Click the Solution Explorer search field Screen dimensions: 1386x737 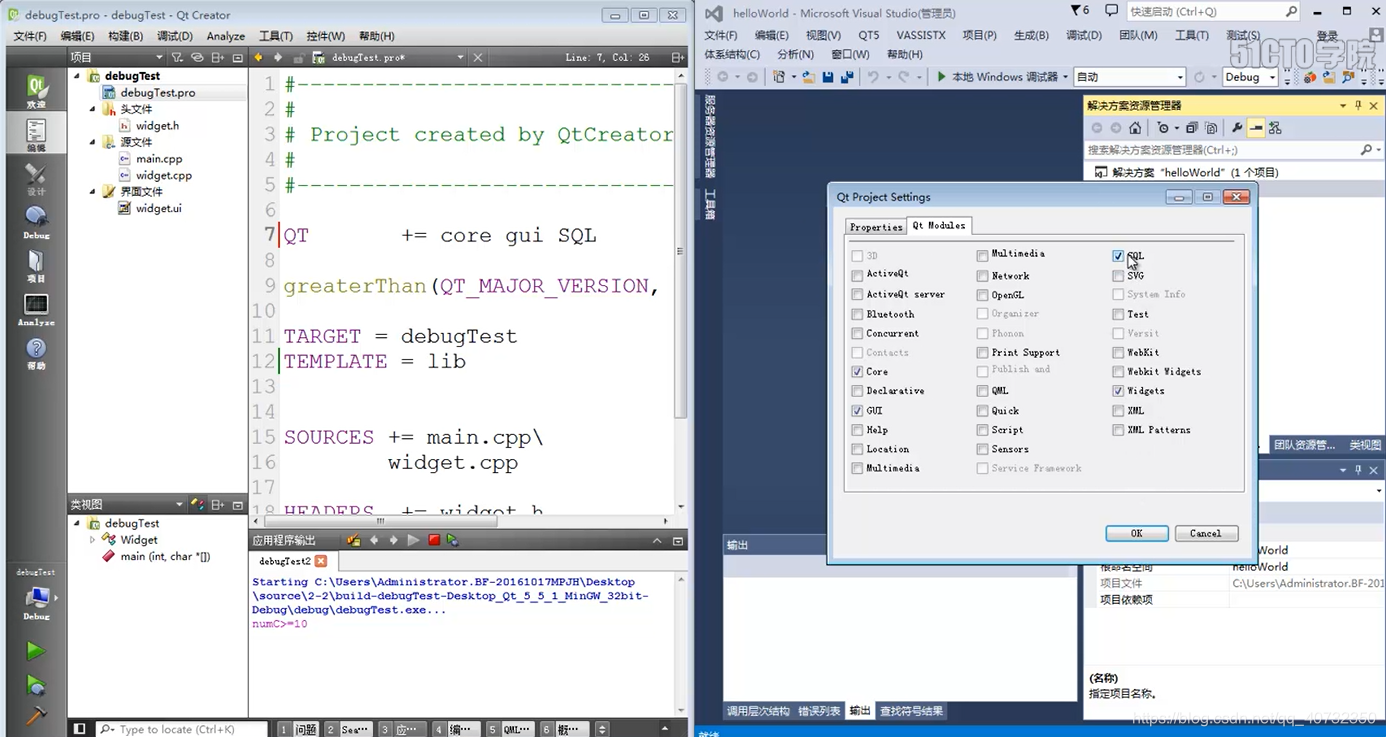(x=1233, y=150)
